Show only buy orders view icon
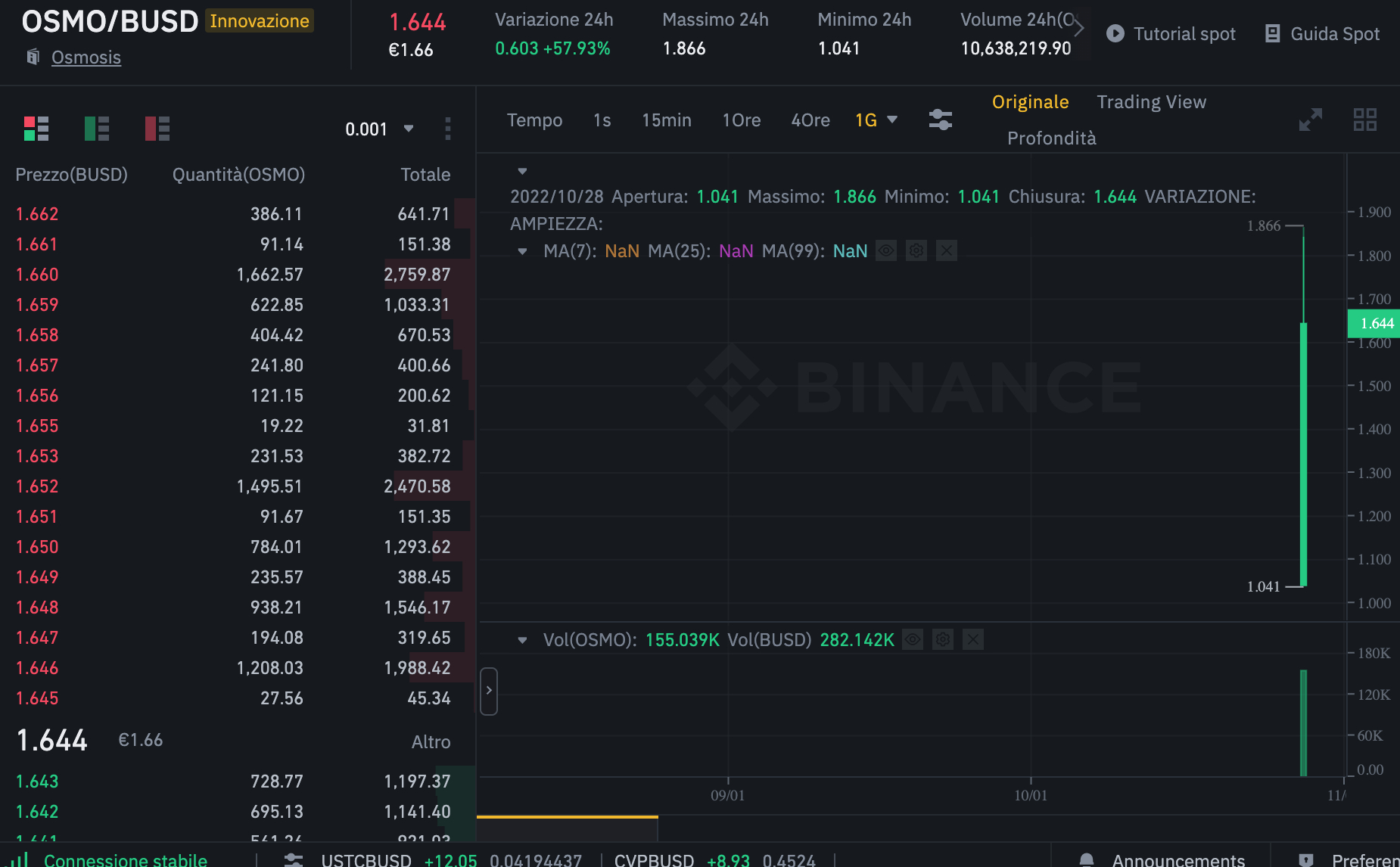 click(97, 129)
